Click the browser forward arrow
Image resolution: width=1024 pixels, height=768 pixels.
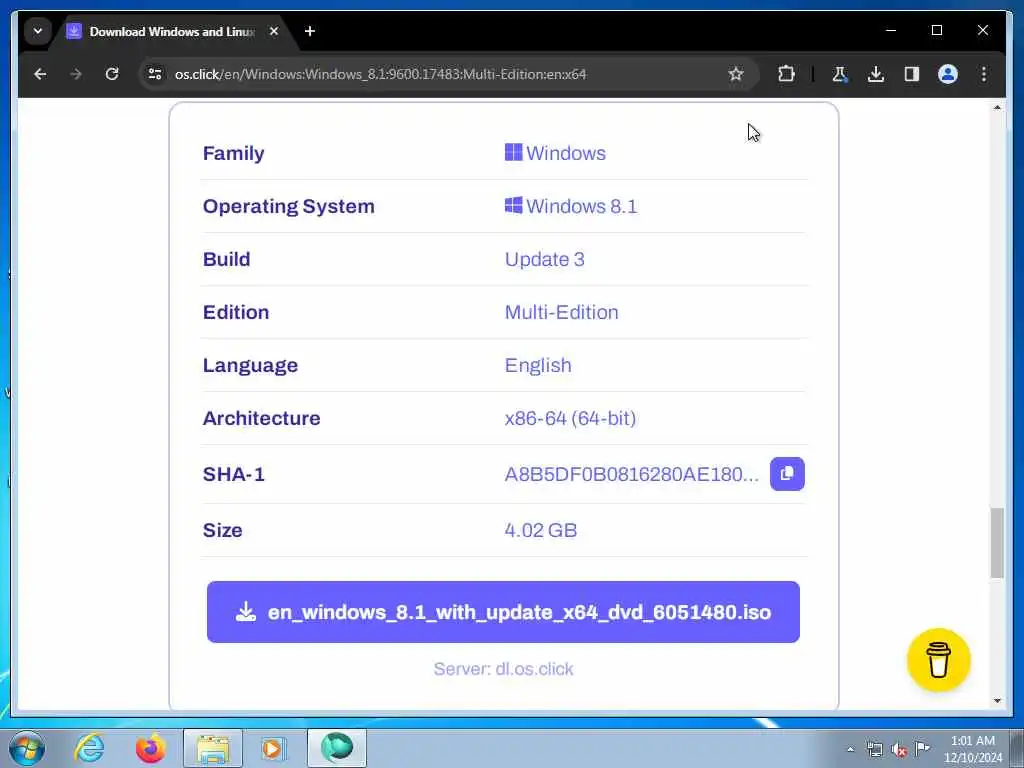point(76,74)
